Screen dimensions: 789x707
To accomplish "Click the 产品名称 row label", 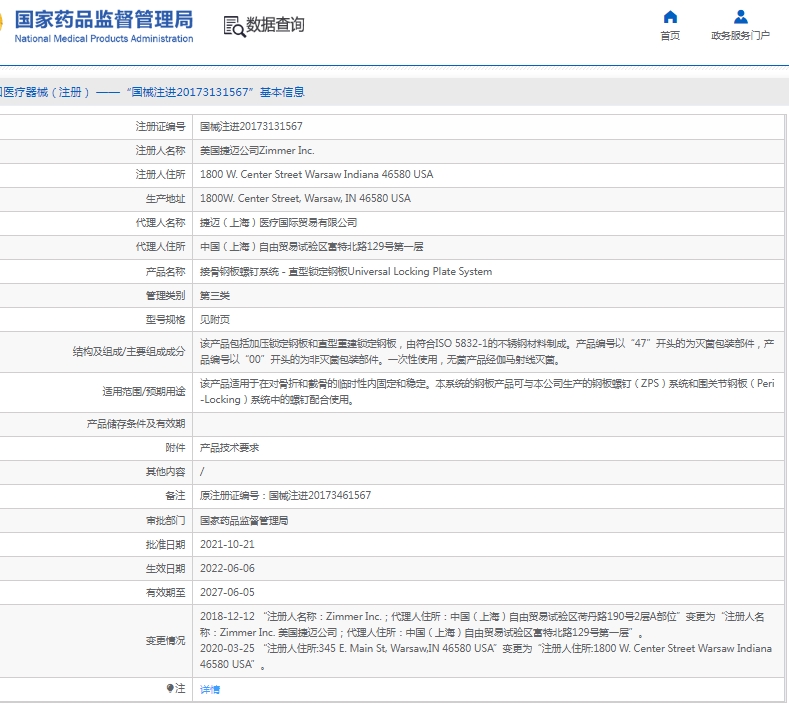I will [166, 272].
